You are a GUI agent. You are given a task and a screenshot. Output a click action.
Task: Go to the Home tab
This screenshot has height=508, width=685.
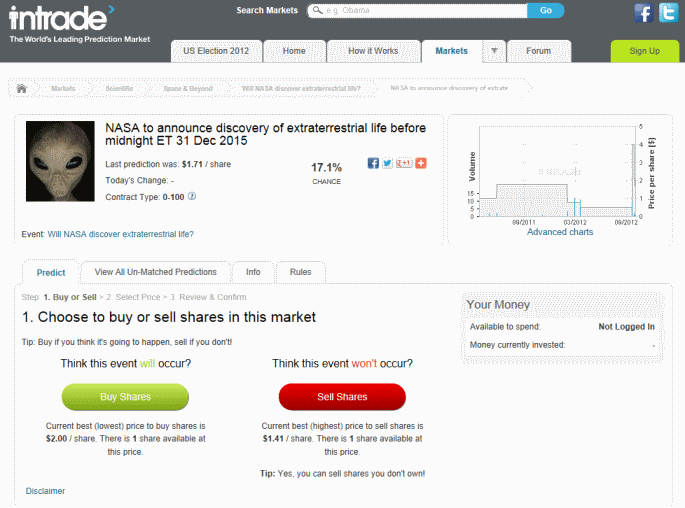pyautogui.click(x=294, y=51)
